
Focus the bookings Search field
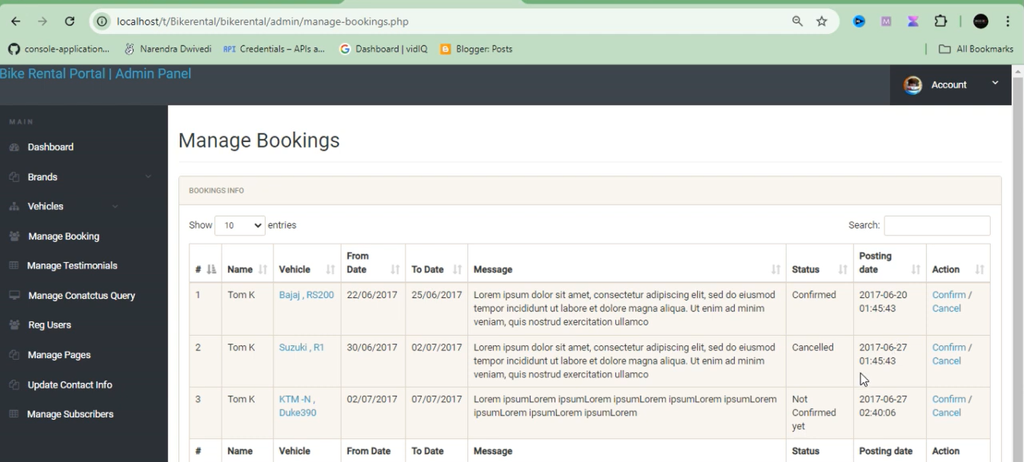pyautogui.click(x=936, y=225)
